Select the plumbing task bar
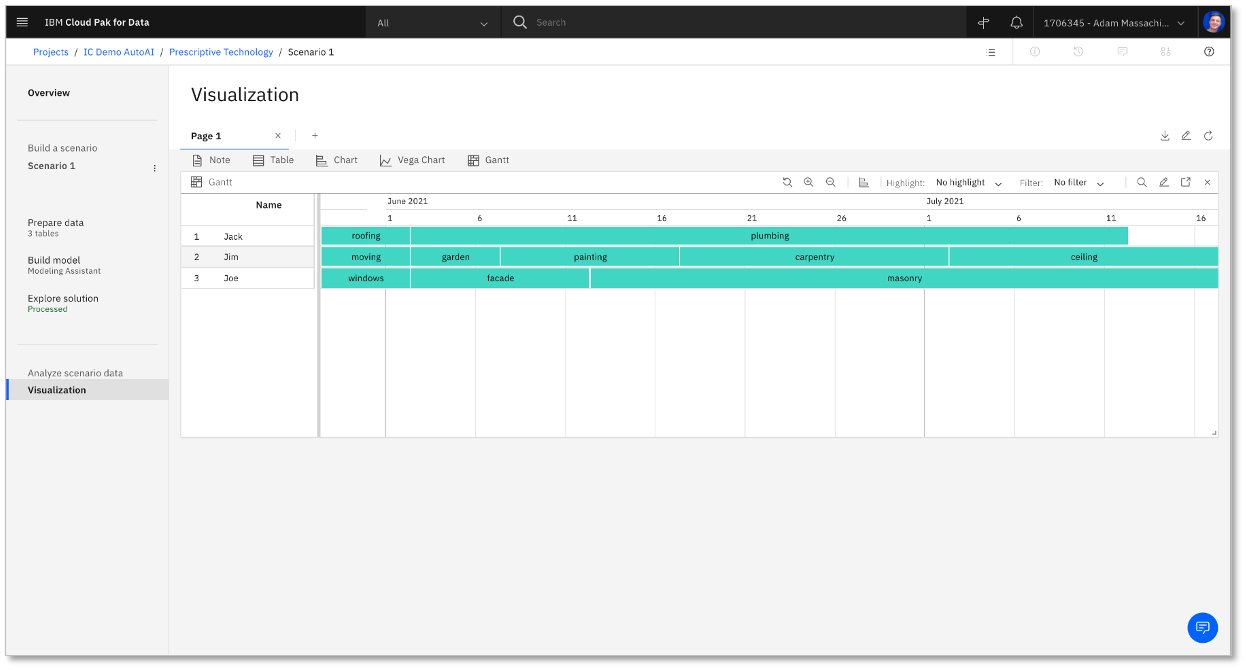Image resolution: width=1246 pixels, height=670 pixels. pyautogui.click(x=769, y=236)
